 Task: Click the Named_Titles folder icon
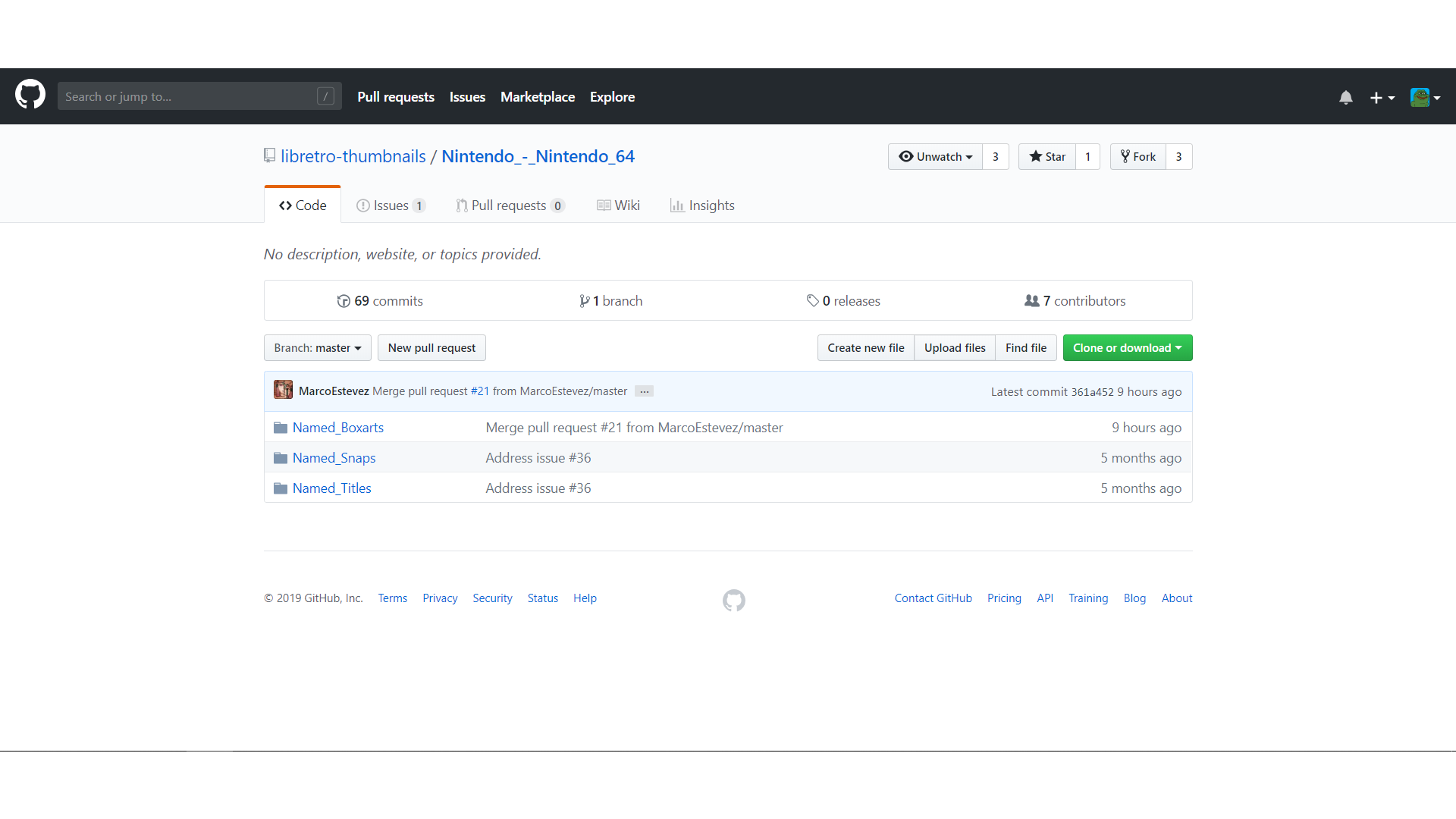(281, 488)
